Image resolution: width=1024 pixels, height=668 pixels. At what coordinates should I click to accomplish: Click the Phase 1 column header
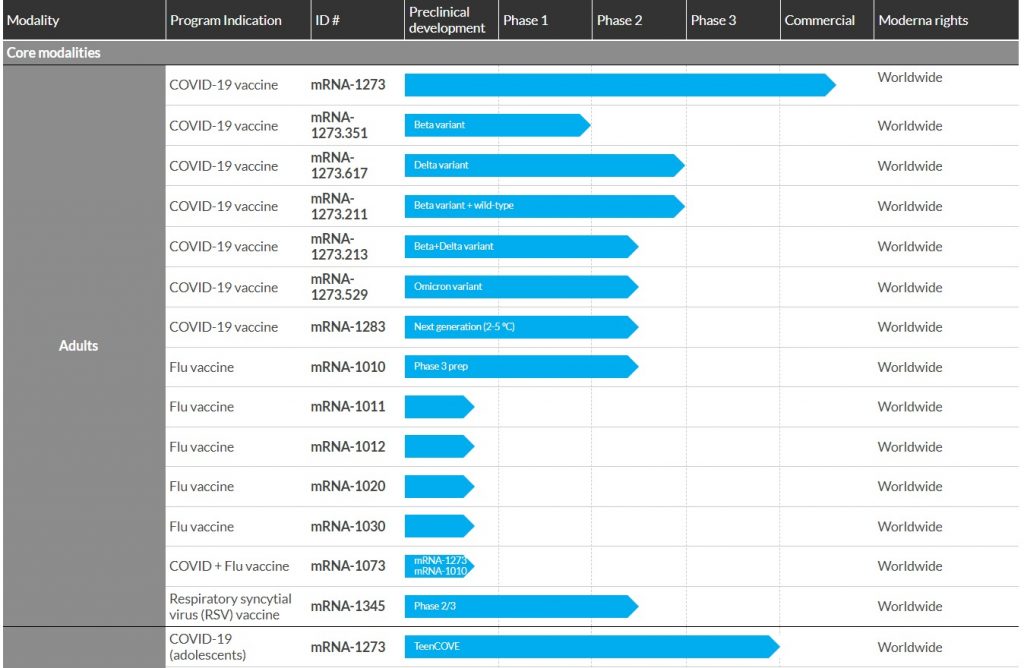[x=545, y=20]
